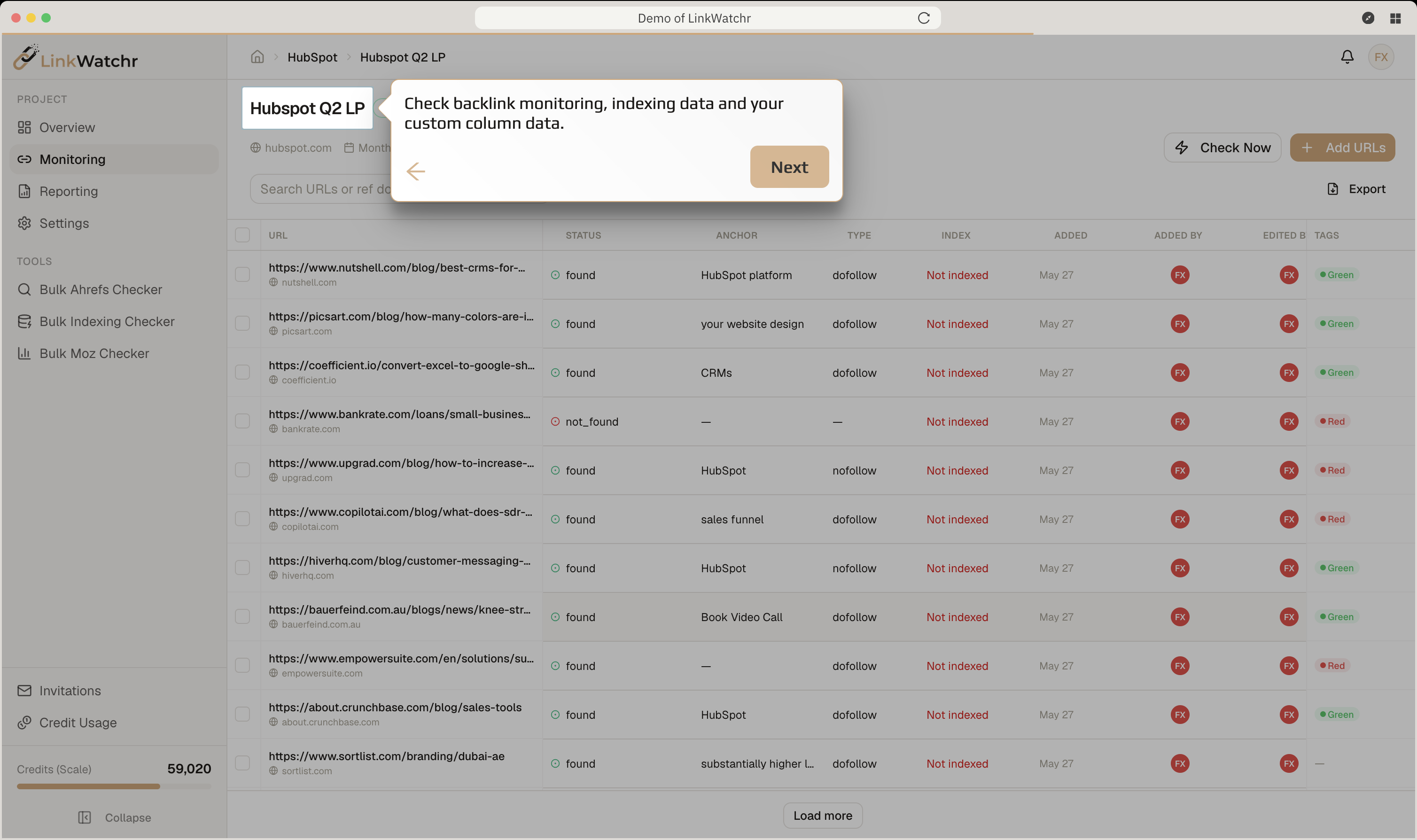This screenshot has height=840, width=1417.
Task: Click the Edited By avatar for picsart.com
Action: 1289,324
